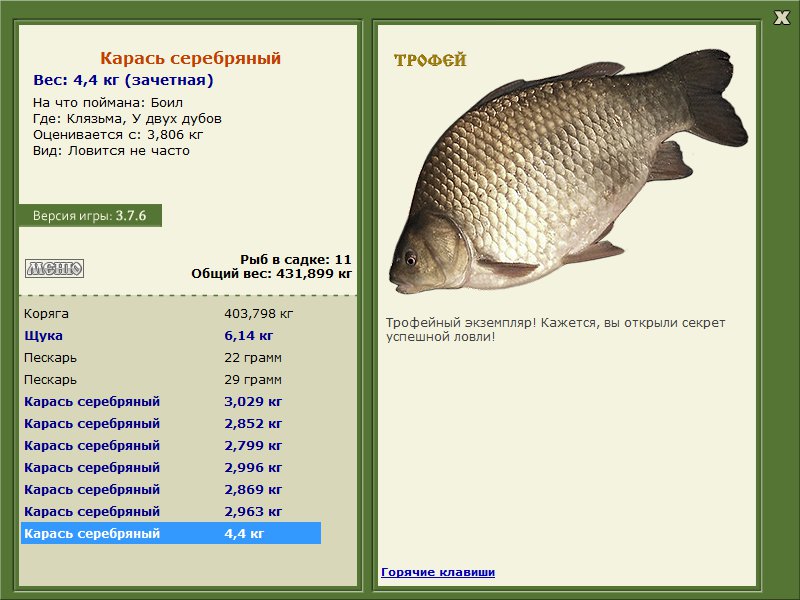The height and width of the screenshot is (600, 800).
Task: Select the Щука 6,14 кг entry
Action: point(171,336)
